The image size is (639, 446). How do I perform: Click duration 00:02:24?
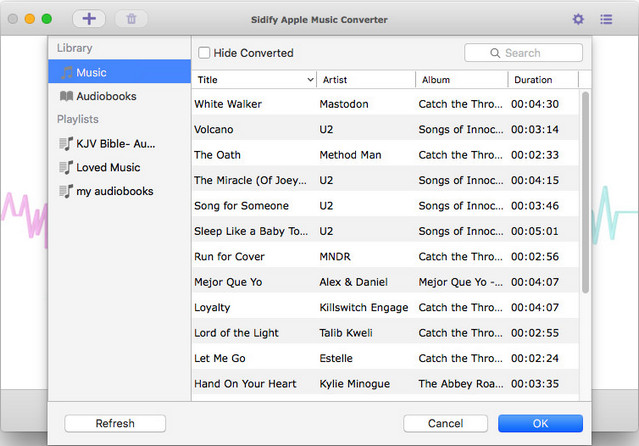coord(535,358)
